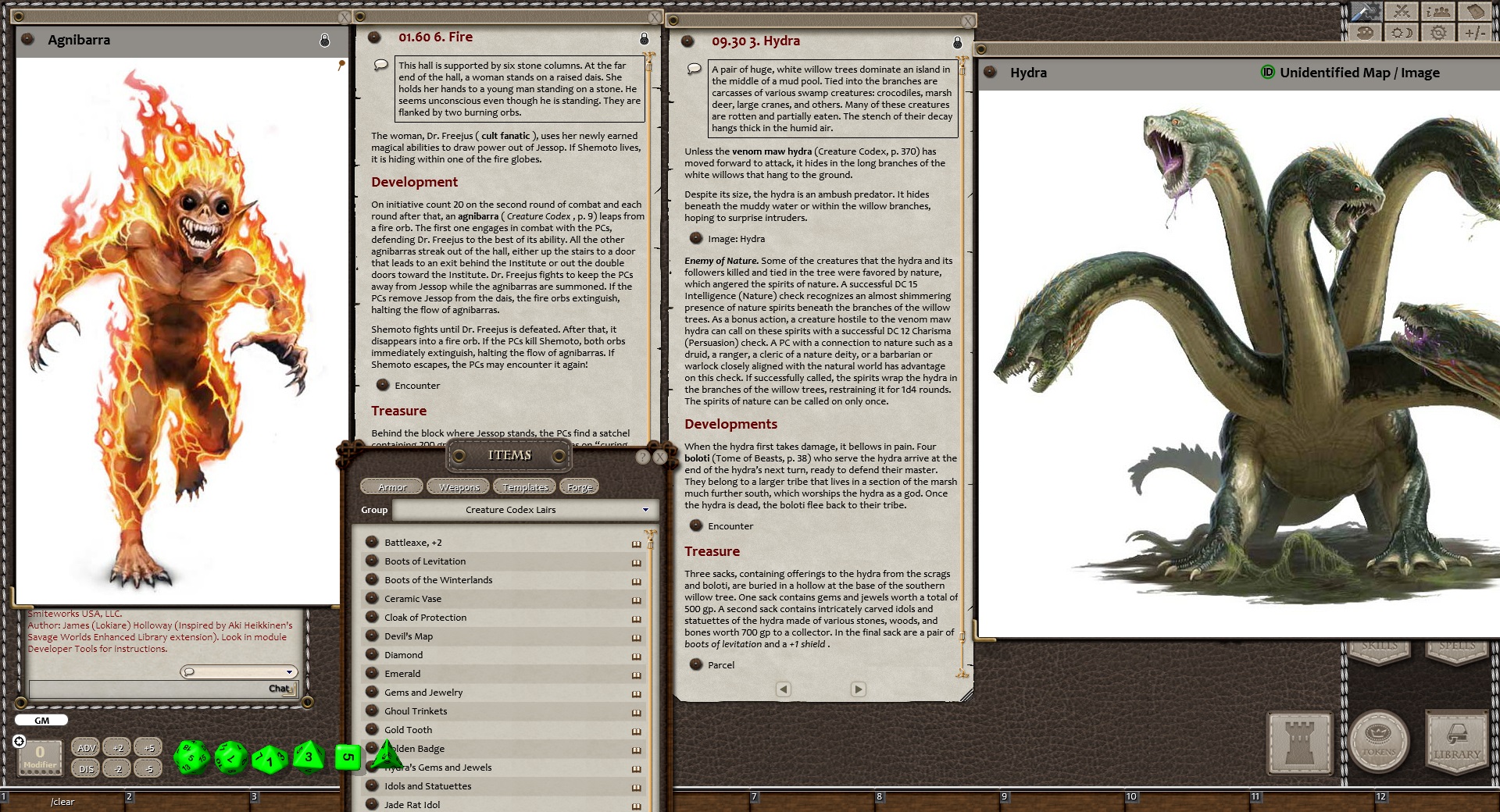This screenshot has height=812, width=1500.
Task: Click the sun and moon lighting icon
Action: (1402, 31)
